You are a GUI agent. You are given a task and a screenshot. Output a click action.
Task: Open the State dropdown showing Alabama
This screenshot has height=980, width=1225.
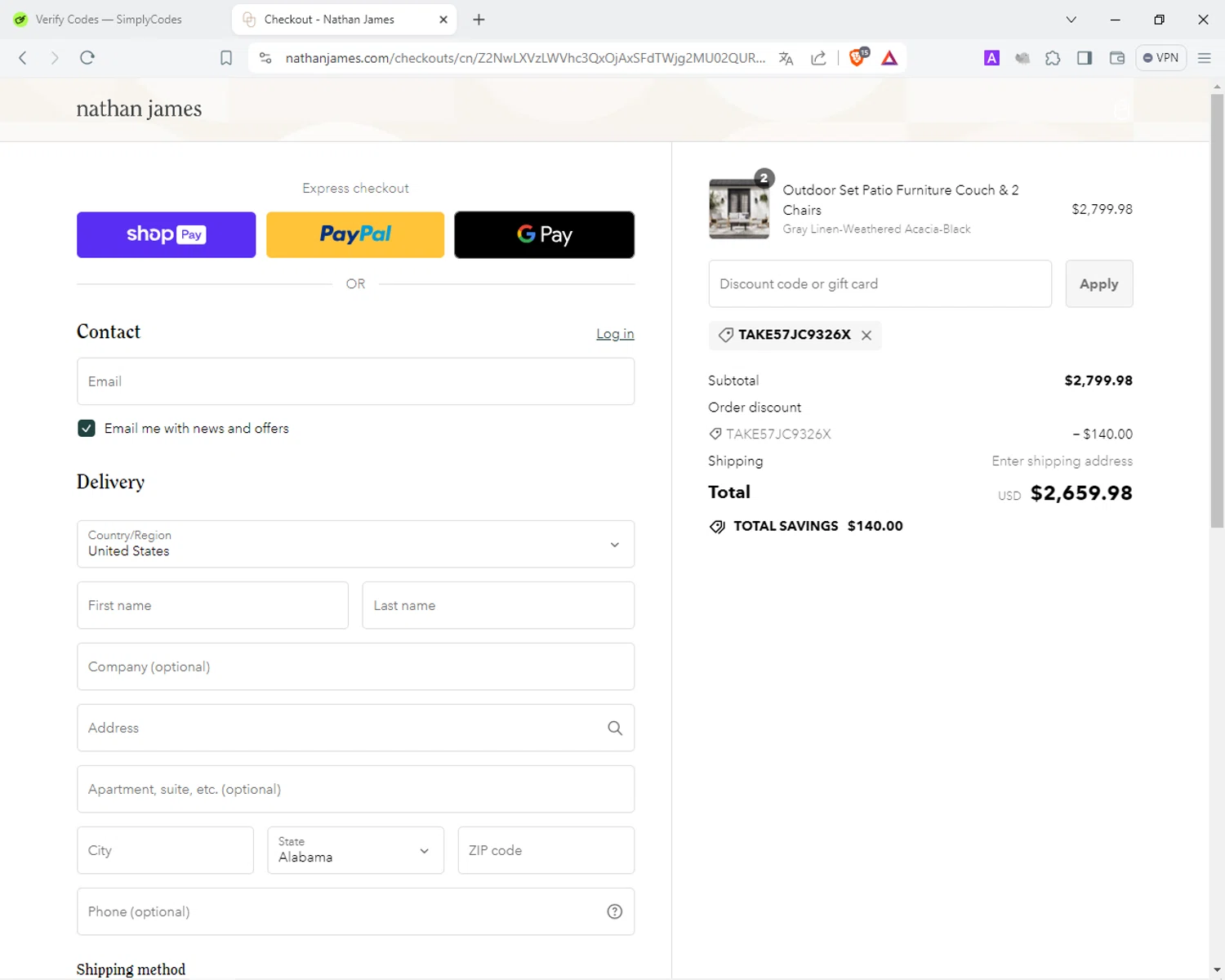coord(355,850)
